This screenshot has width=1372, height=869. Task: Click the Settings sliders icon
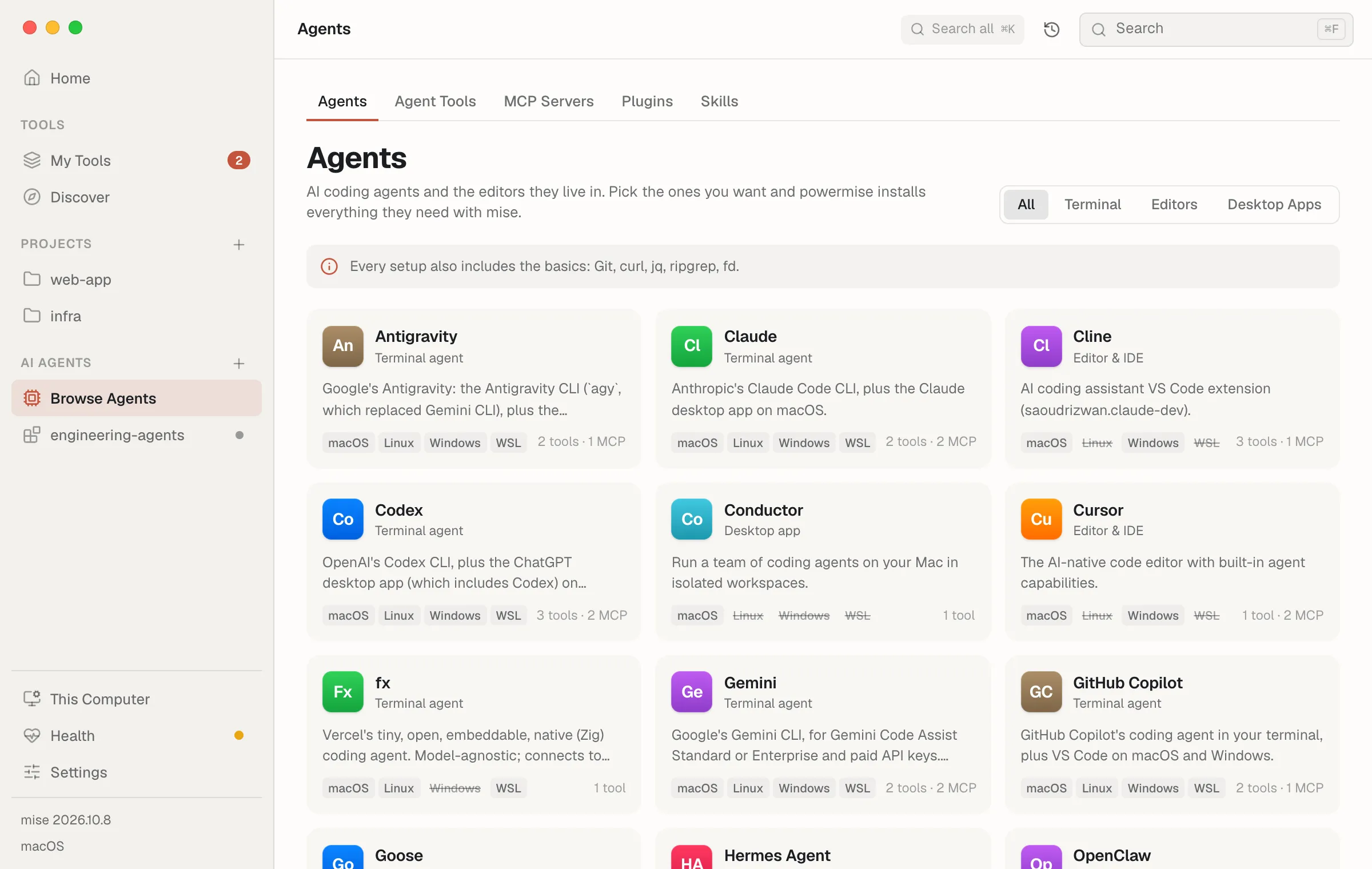coord(32,772)
